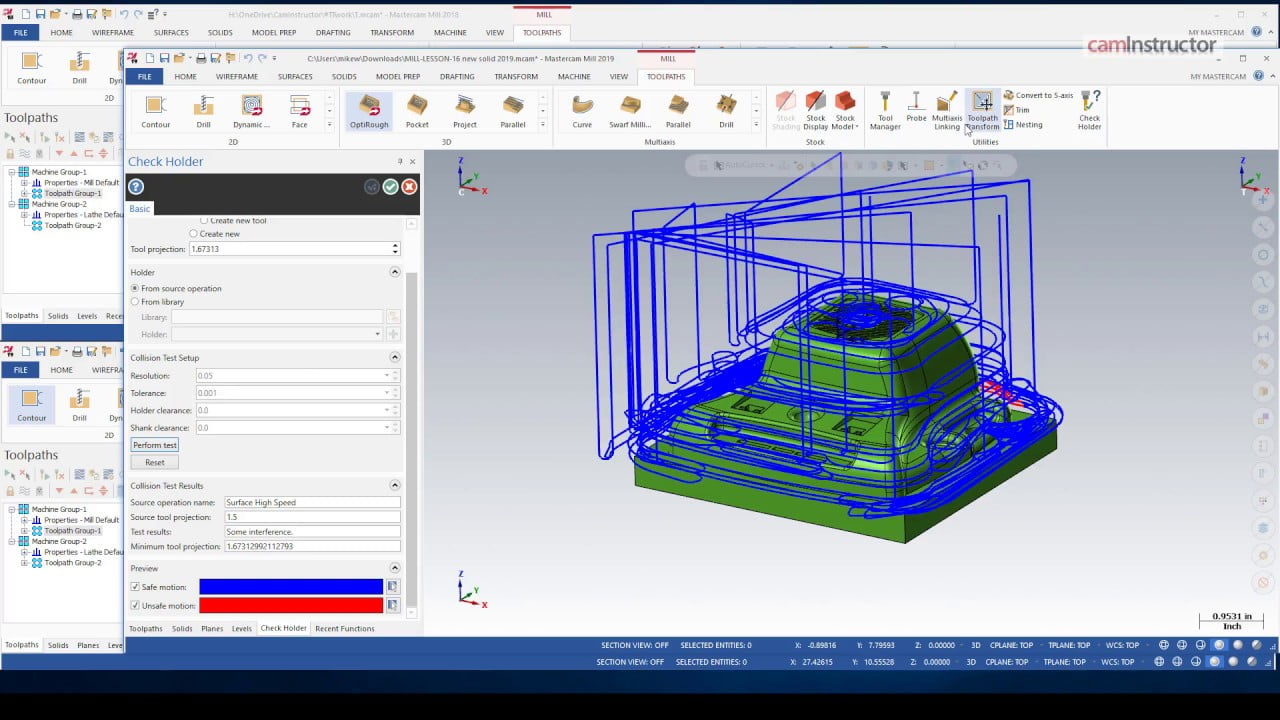Image resolution: width=1280 pixels, height=720 pixels.
Task: Toggle the Unsafe motion checkbox
Action: pos(136,606)
